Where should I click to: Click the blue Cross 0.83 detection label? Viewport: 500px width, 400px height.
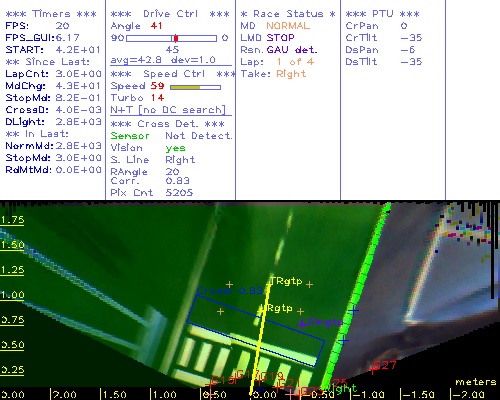pos(230,291)
